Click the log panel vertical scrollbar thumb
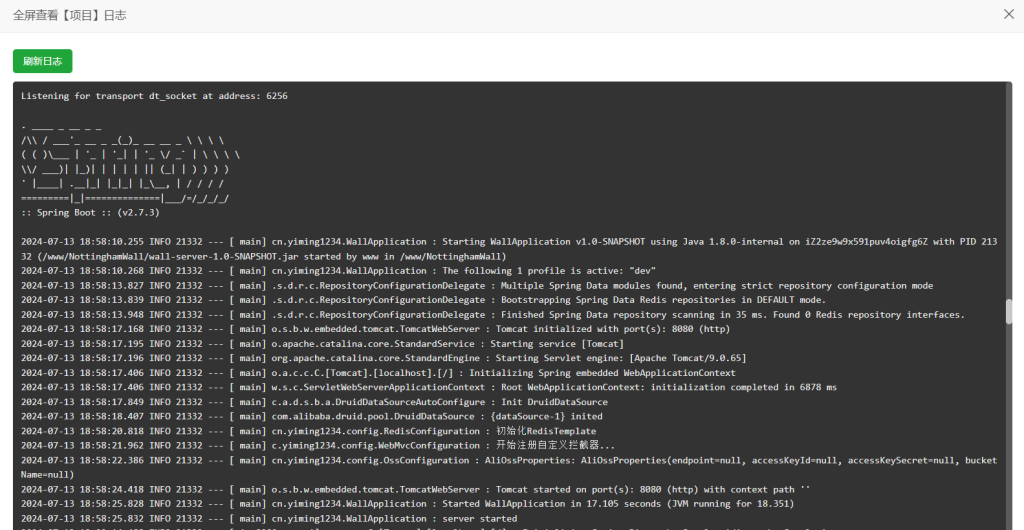The height and width of the screenshot is (530, 1024). point(1009,311)
